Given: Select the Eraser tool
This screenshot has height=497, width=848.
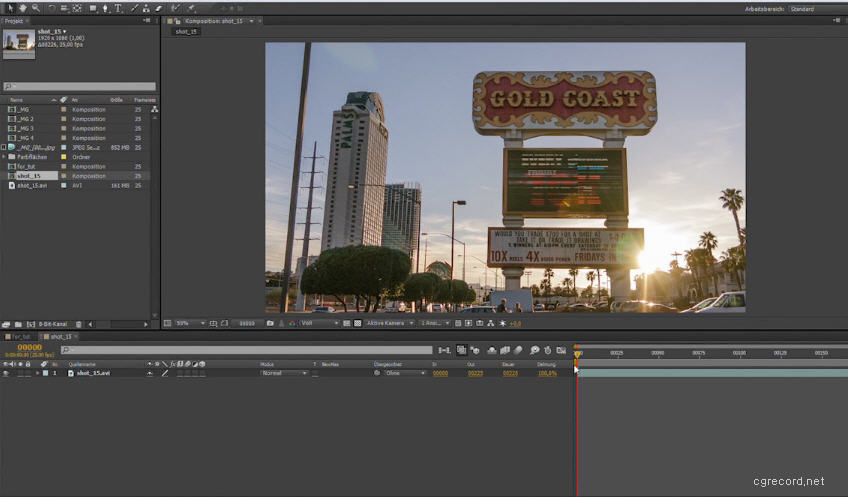Looking at the screenshot, I should pyautogui.click(x=159, y=8).
